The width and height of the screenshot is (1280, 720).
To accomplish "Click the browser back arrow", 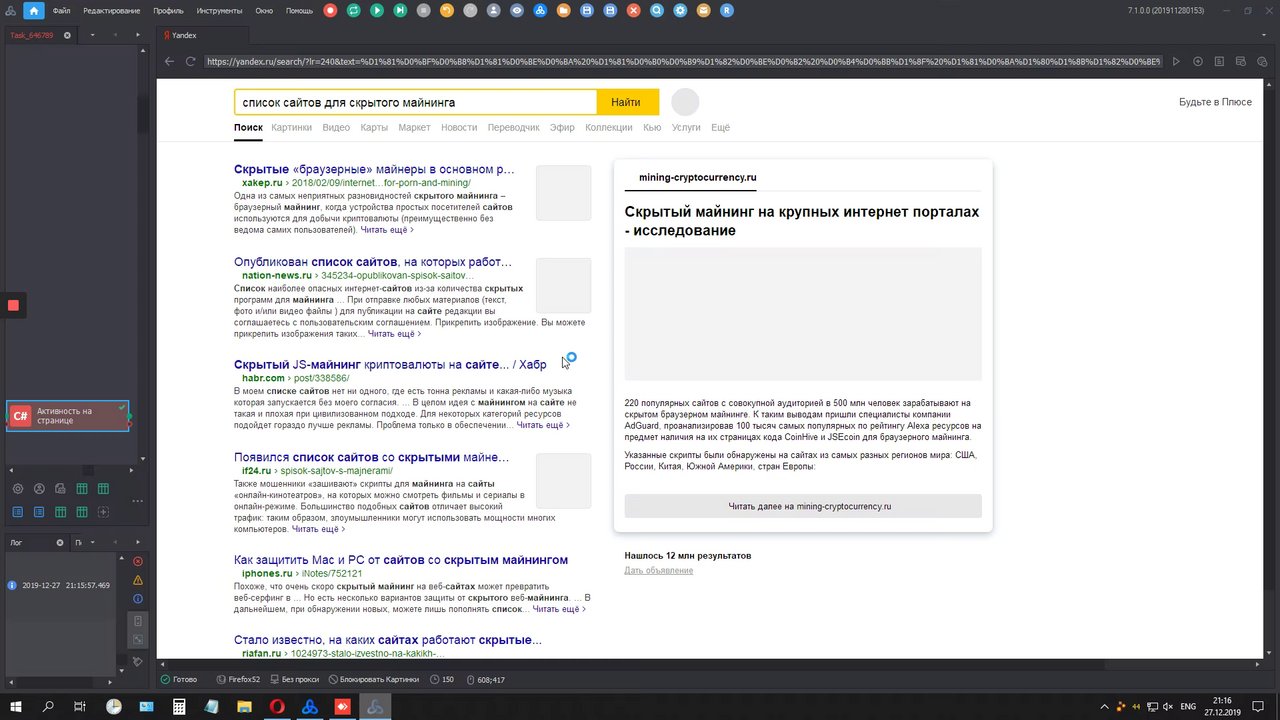I will click(x=170, y=61).
